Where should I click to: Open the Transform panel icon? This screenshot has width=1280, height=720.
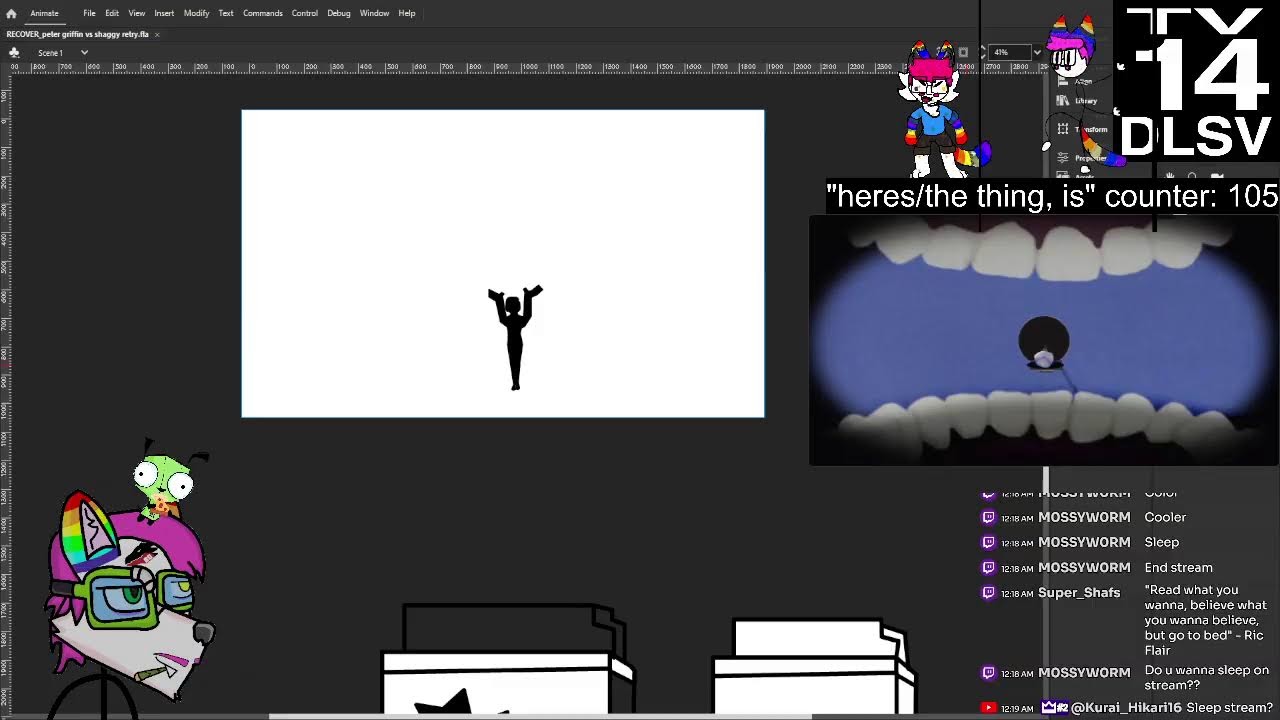point(1063,129)
